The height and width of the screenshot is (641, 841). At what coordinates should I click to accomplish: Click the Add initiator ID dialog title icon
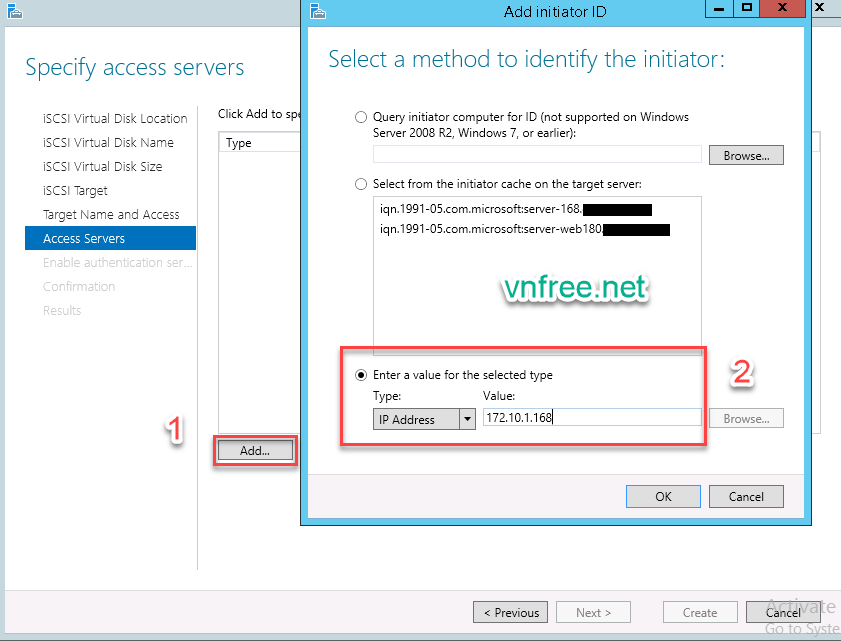318,11
